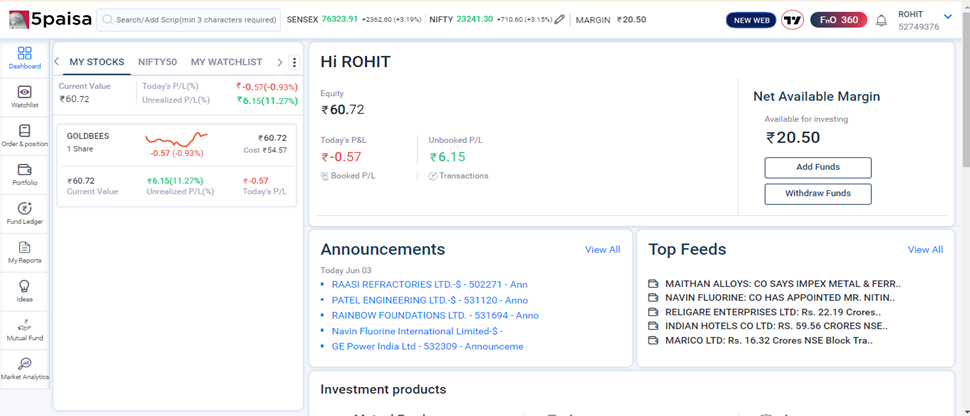Open the FnO 360 button
Screen dimensions: 970x416
(839, 20)
